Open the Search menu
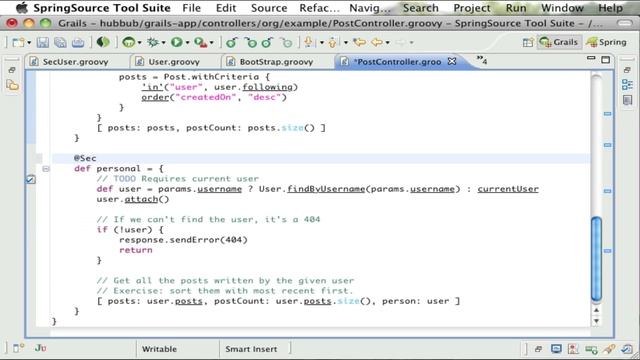 point(420,8)
